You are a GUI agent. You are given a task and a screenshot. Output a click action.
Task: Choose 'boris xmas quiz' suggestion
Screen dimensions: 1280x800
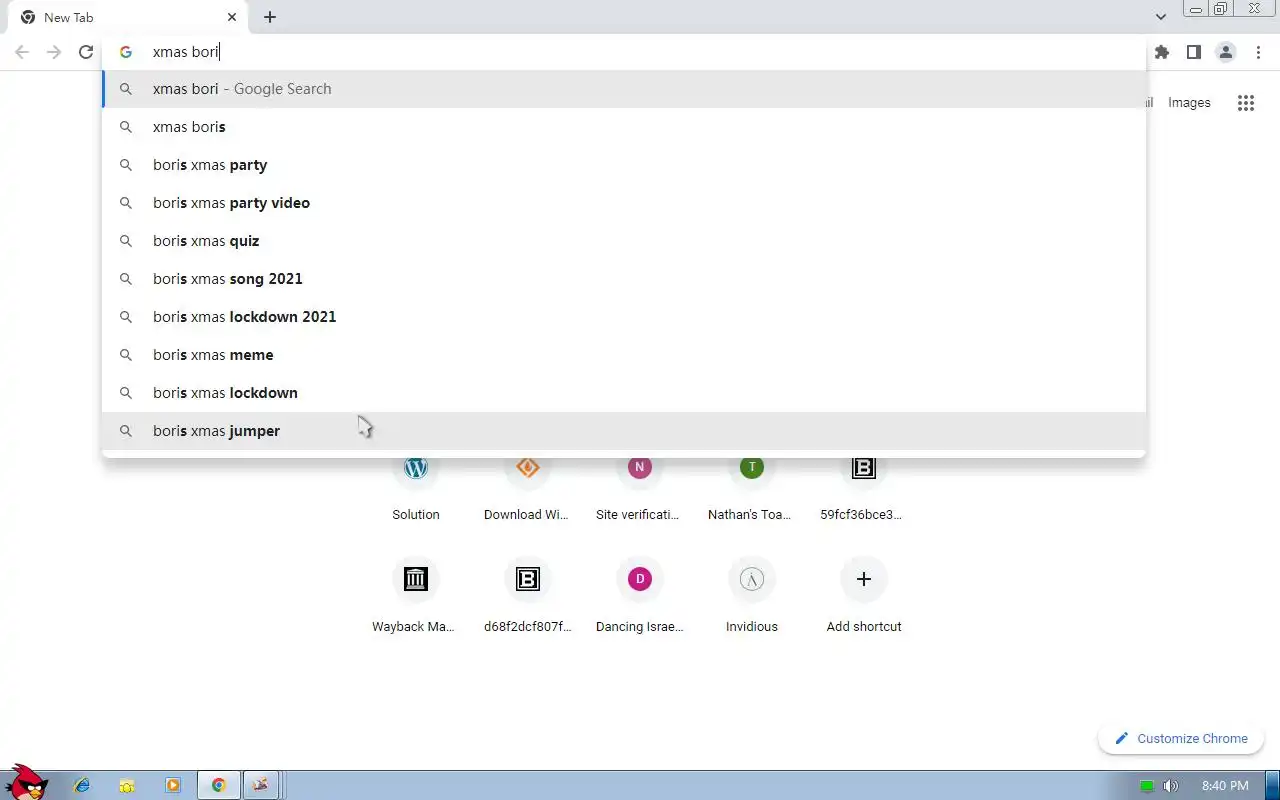(x=624, y=241)
